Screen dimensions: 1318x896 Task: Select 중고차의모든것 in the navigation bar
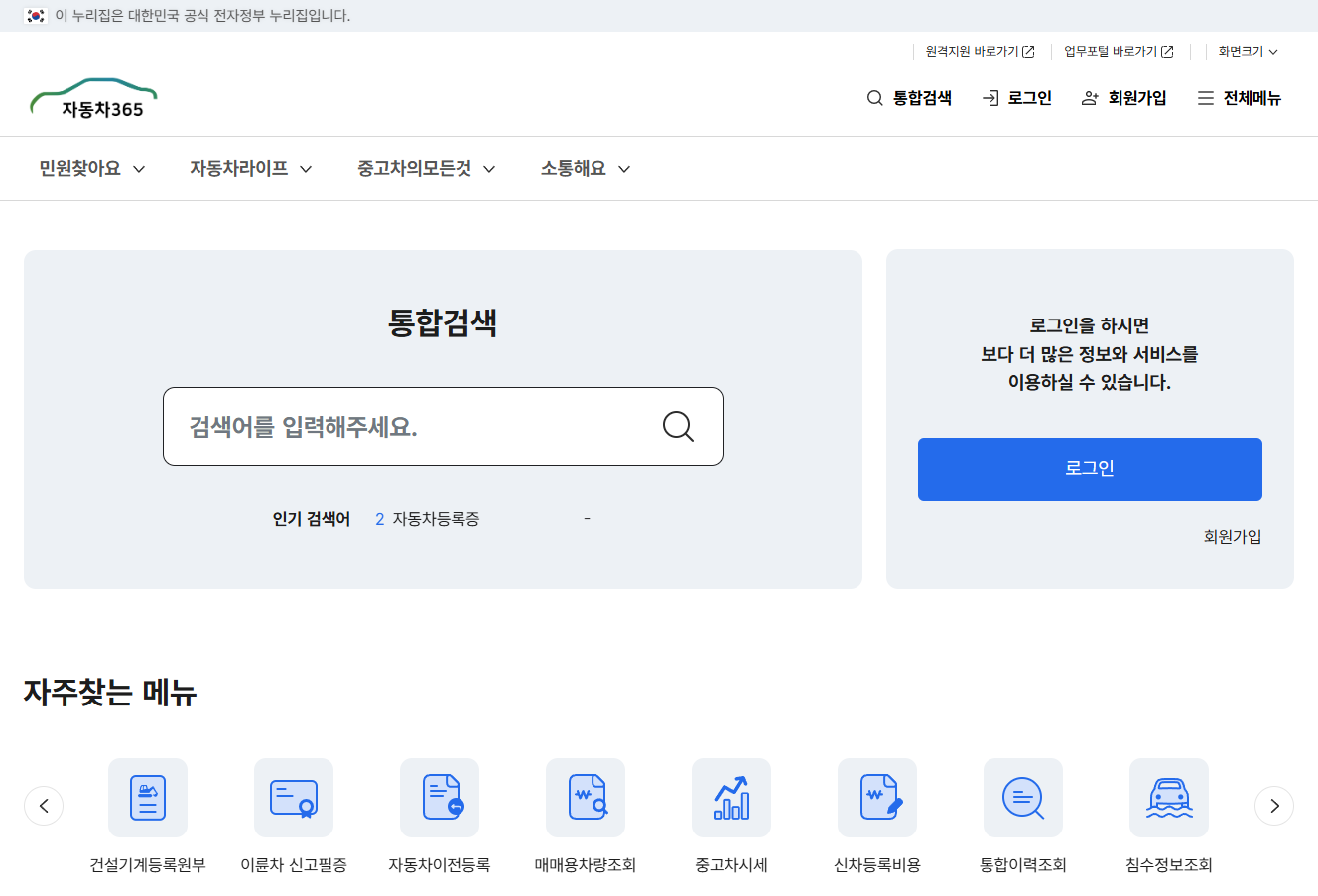pyautogui.click(x=424, y=169)
